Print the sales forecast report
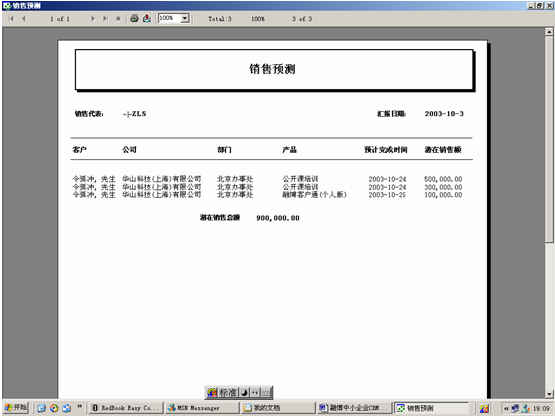The height and width of the screenshot is (418, 555). [134, 18]
